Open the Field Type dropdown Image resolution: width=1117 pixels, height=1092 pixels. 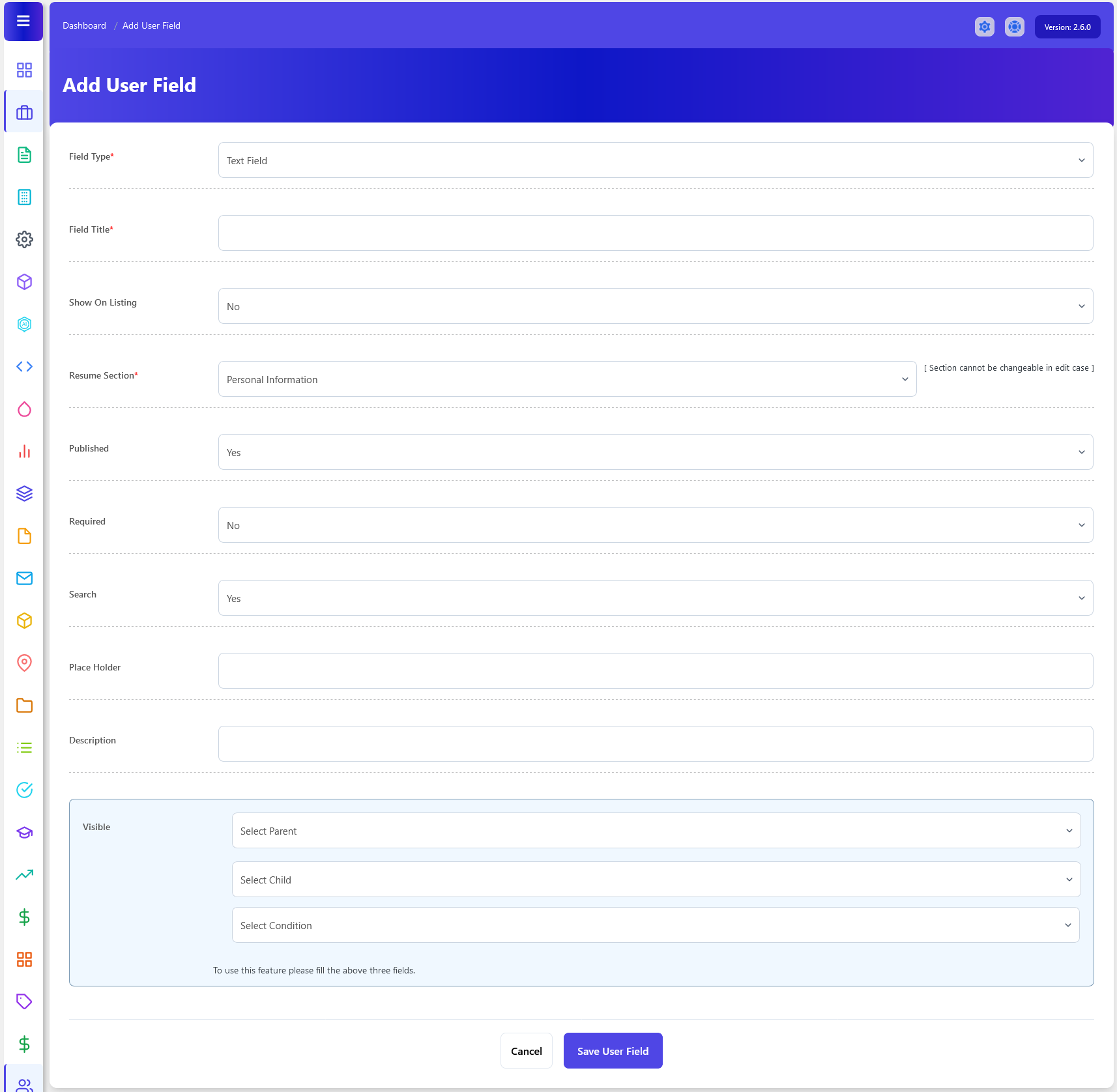[655, 160]
